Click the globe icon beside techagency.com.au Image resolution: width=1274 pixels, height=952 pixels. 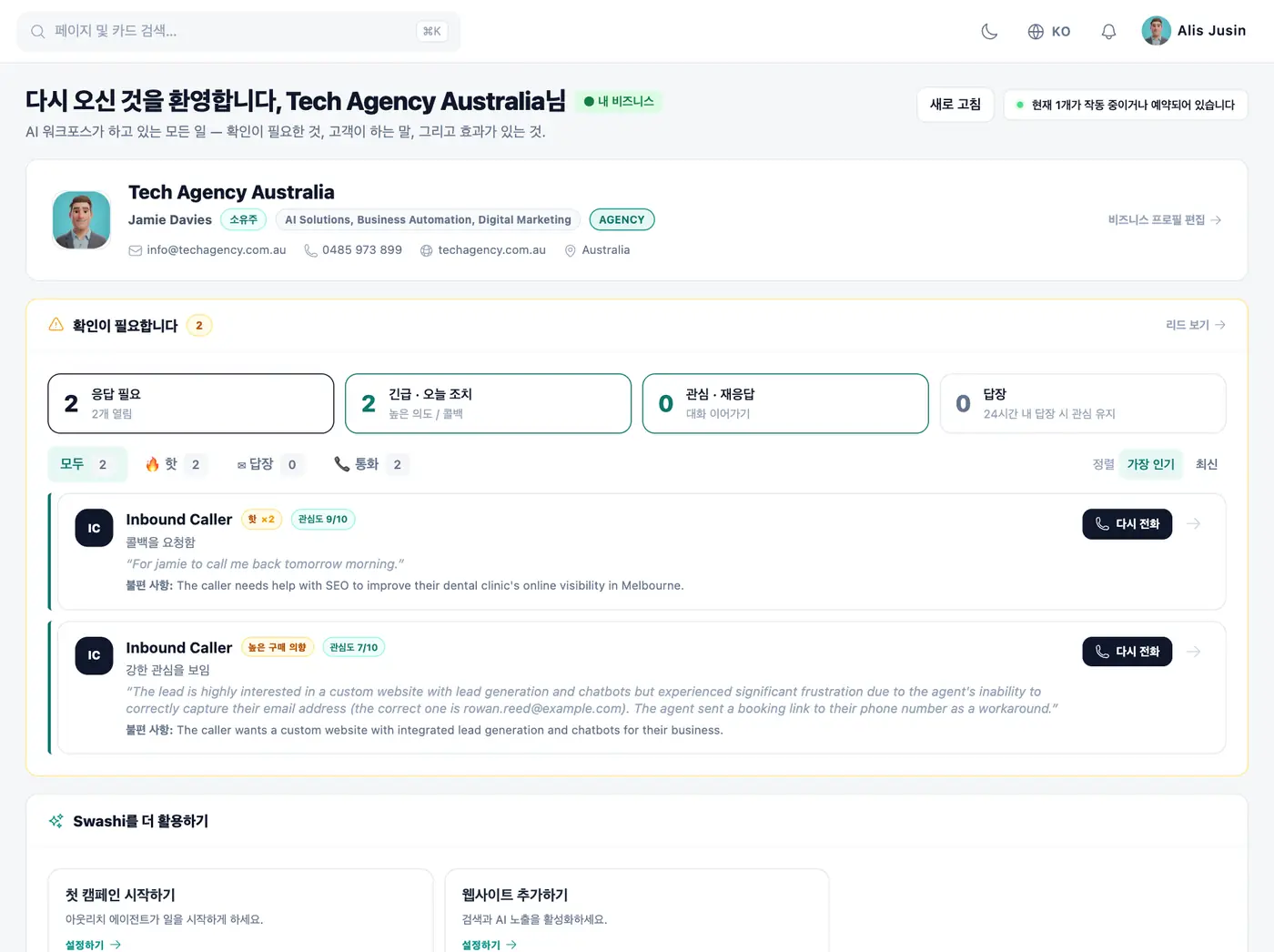(426, 250)
